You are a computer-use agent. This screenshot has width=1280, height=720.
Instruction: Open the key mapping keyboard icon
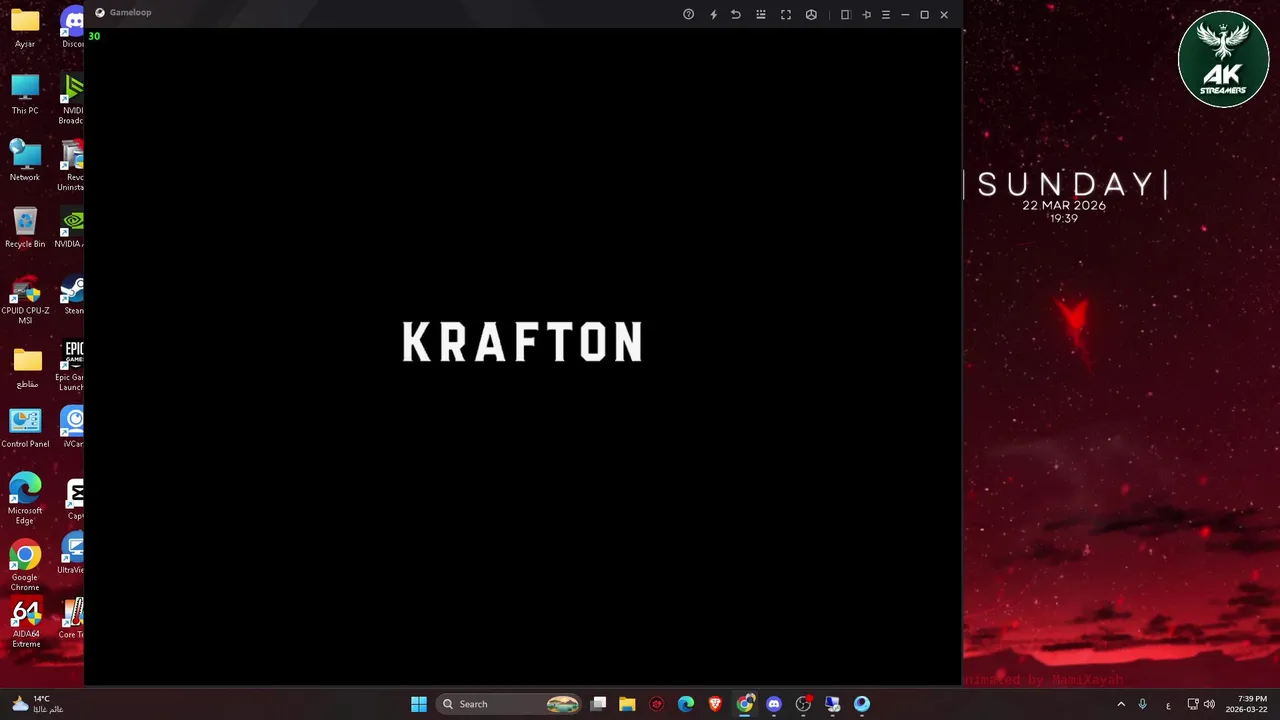pyautogui.click(x=761, y=14)
